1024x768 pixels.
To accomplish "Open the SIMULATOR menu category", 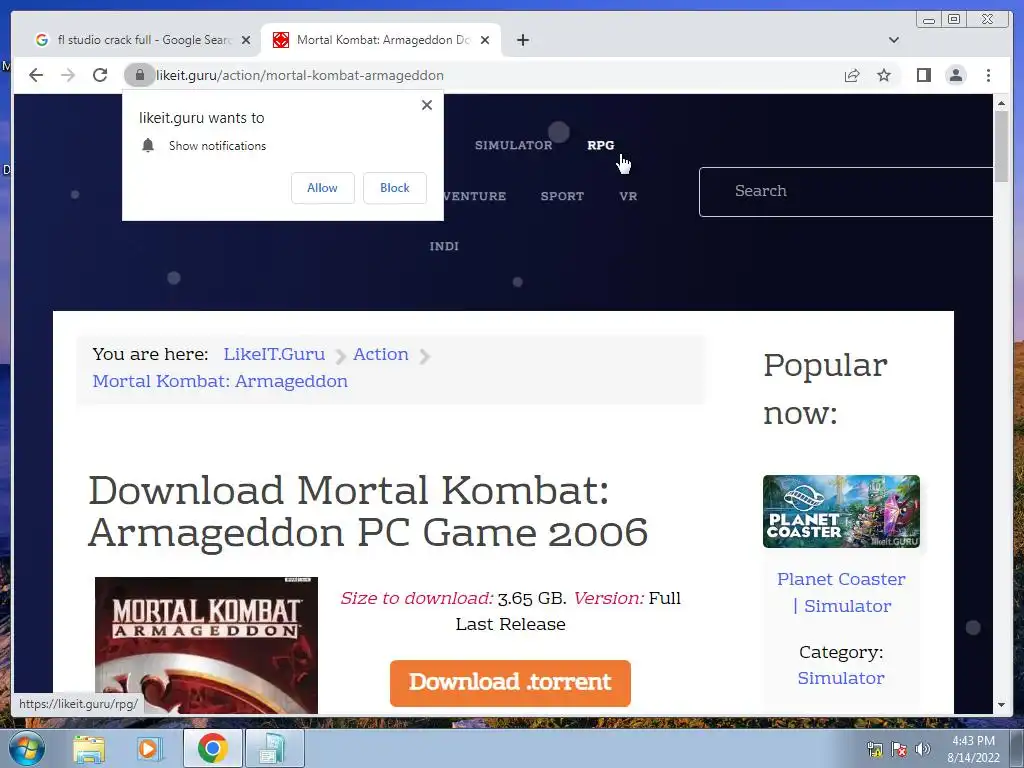I will point(513,145).
